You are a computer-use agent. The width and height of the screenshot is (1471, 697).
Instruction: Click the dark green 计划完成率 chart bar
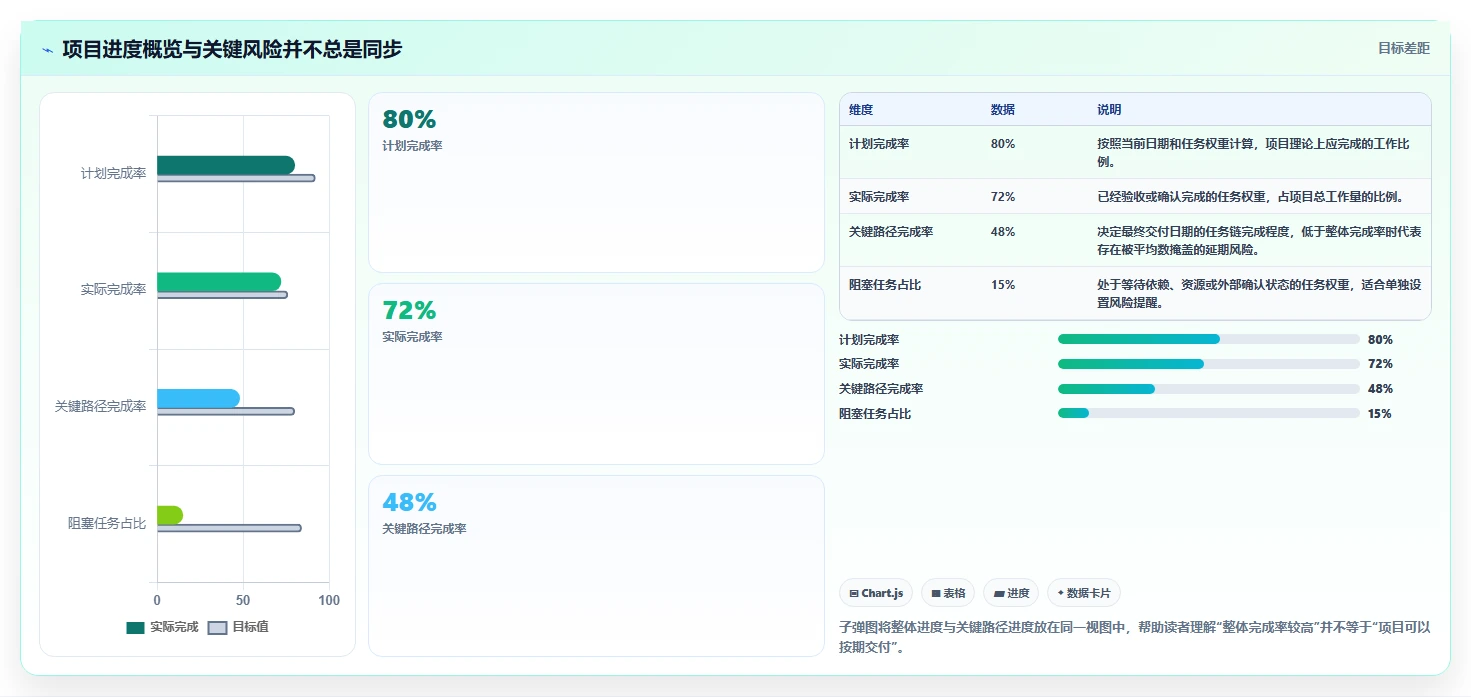[225, 165]
